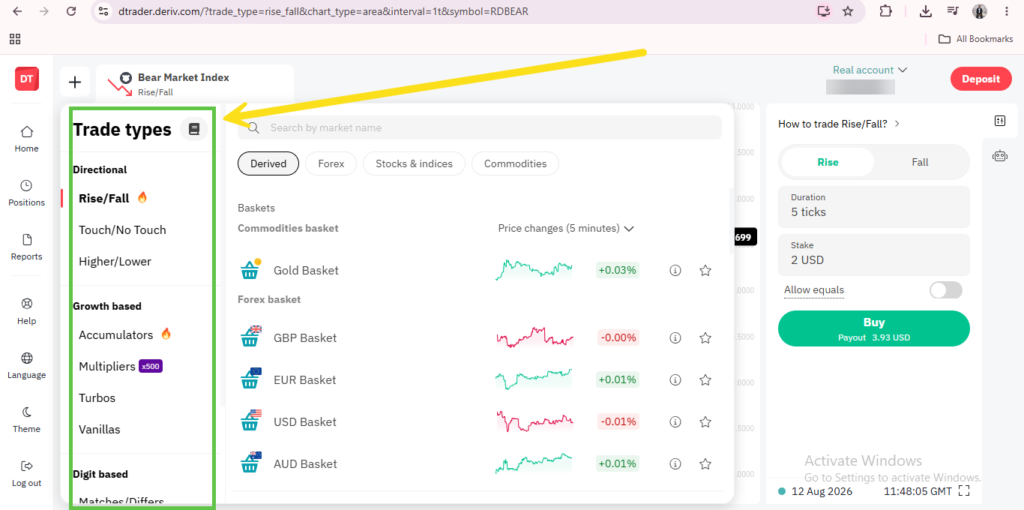
Task: Bookmark this page with the star
Action: pyautogui.click(x=848, y=11)
